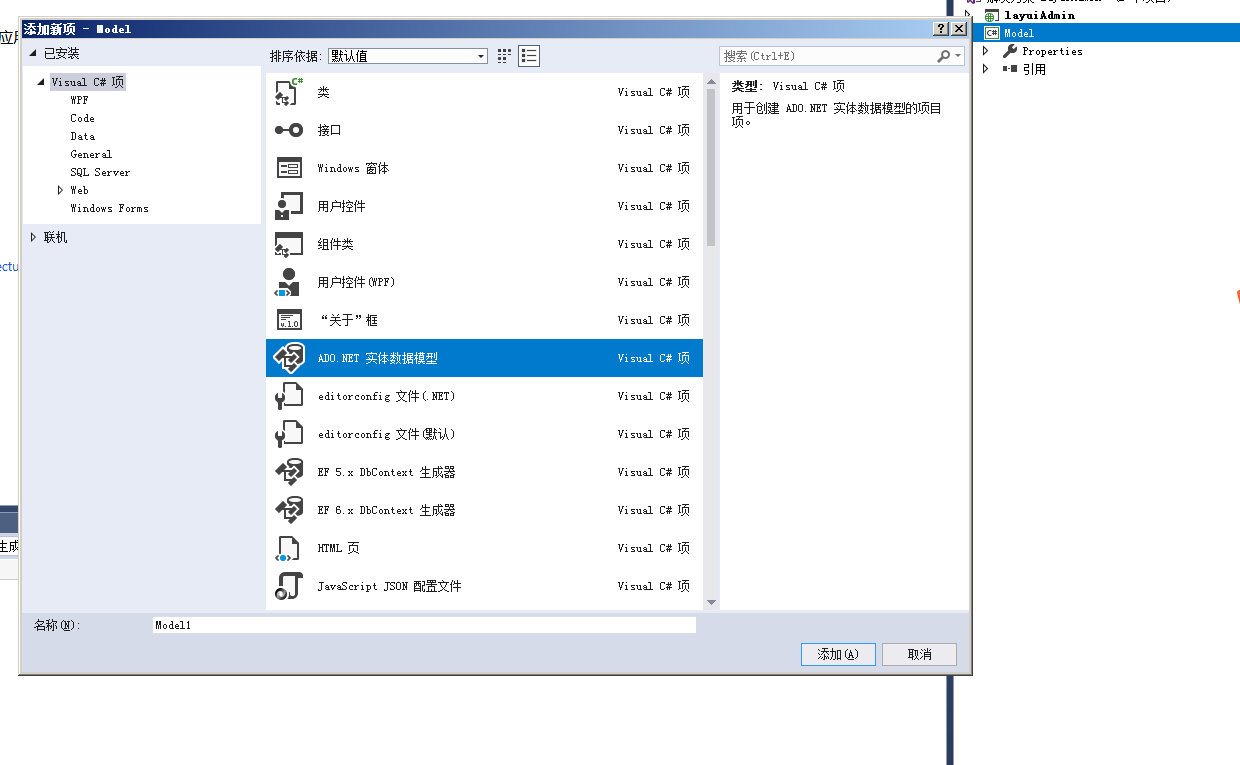
Task: Select SQL Server category in tree
Action: click(x=100, y=172)
